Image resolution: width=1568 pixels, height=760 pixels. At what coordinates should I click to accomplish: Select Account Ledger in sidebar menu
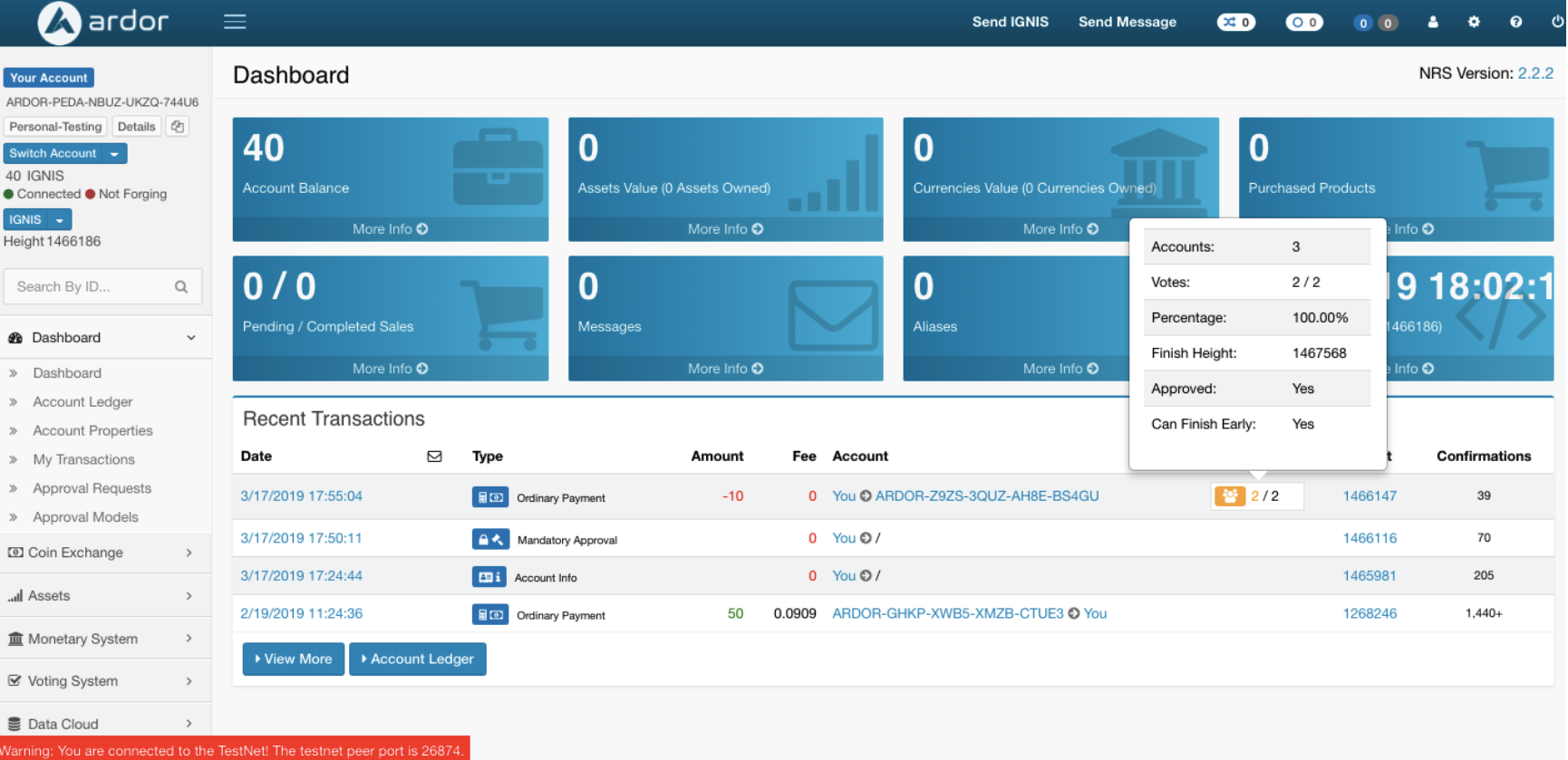(82, 402)
